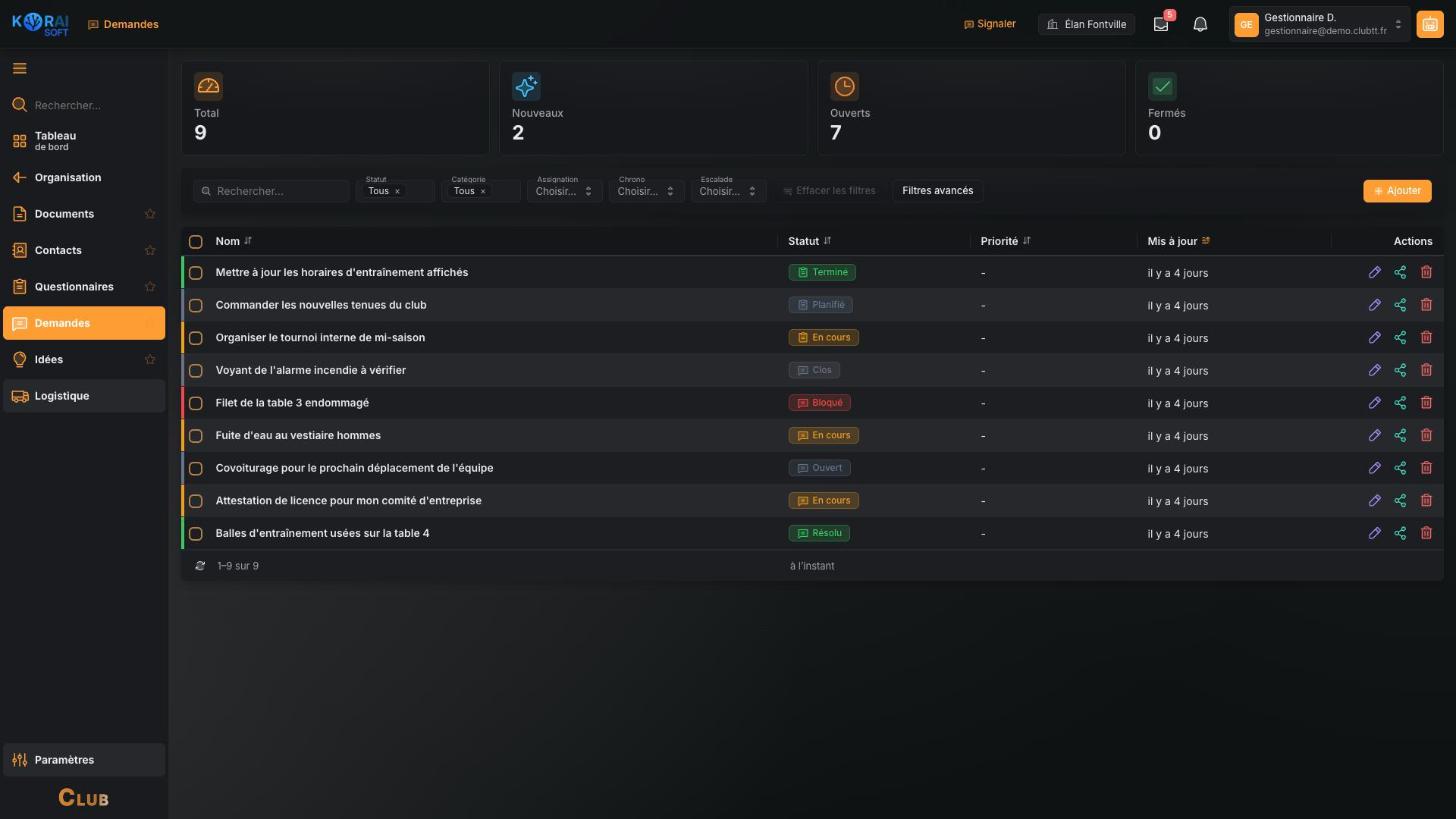The width and height of the screenshot is (1456, 819).
Task: Open the notifications bell
Action: (x=1200, y=24)
